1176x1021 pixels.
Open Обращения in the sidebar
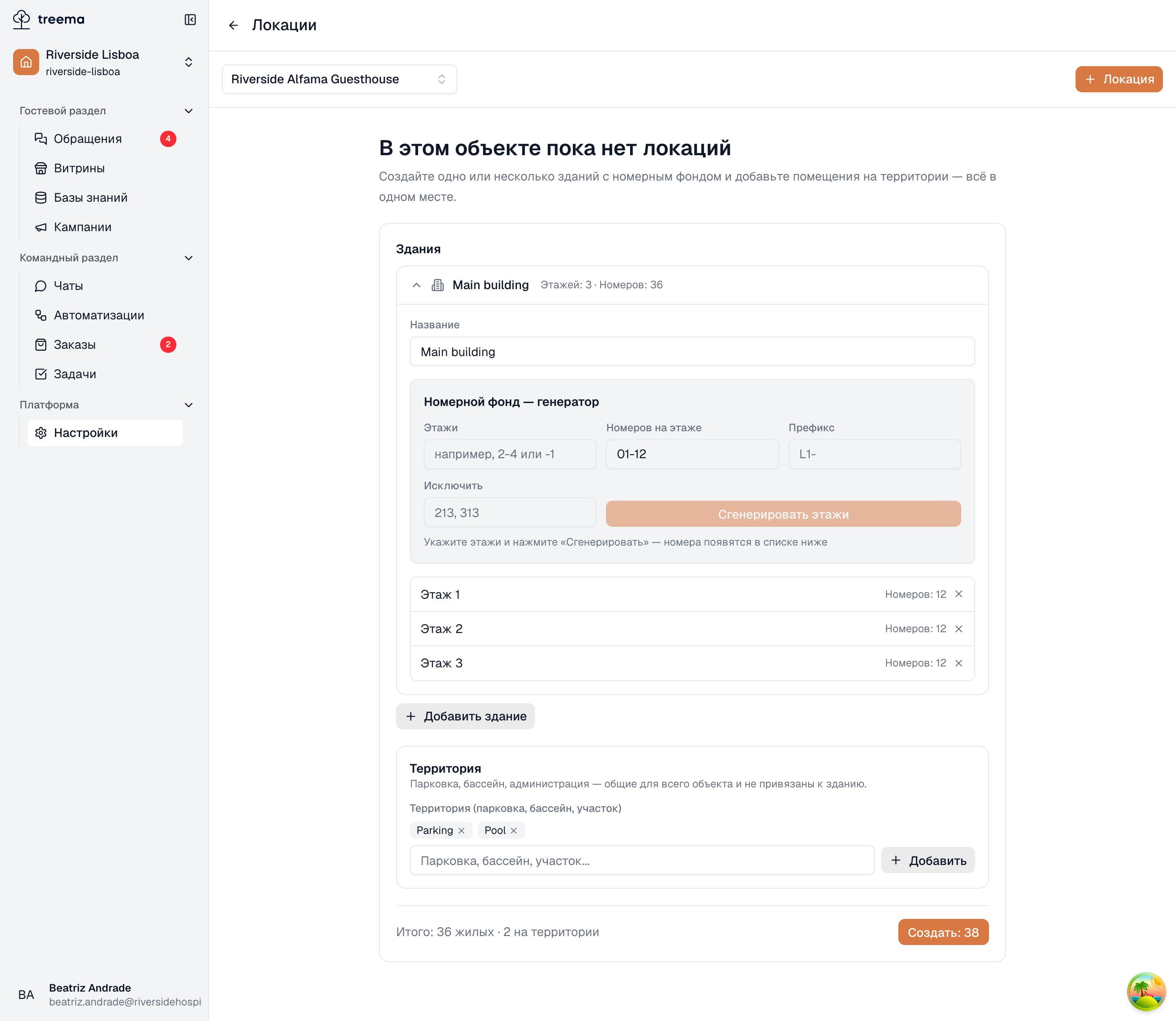[105, 138]
